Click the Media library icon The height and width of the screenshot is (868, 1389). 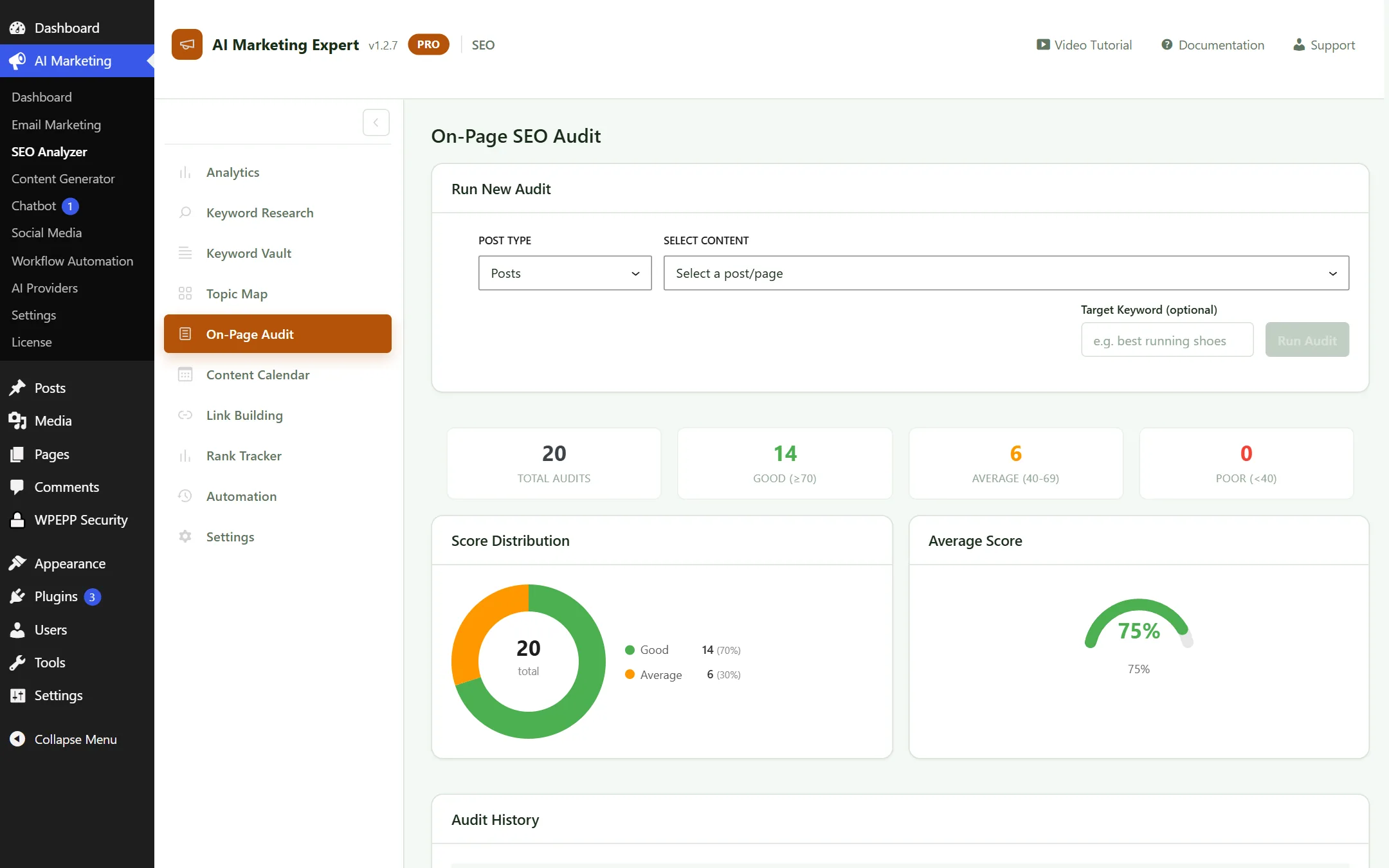tap(17, 420)
